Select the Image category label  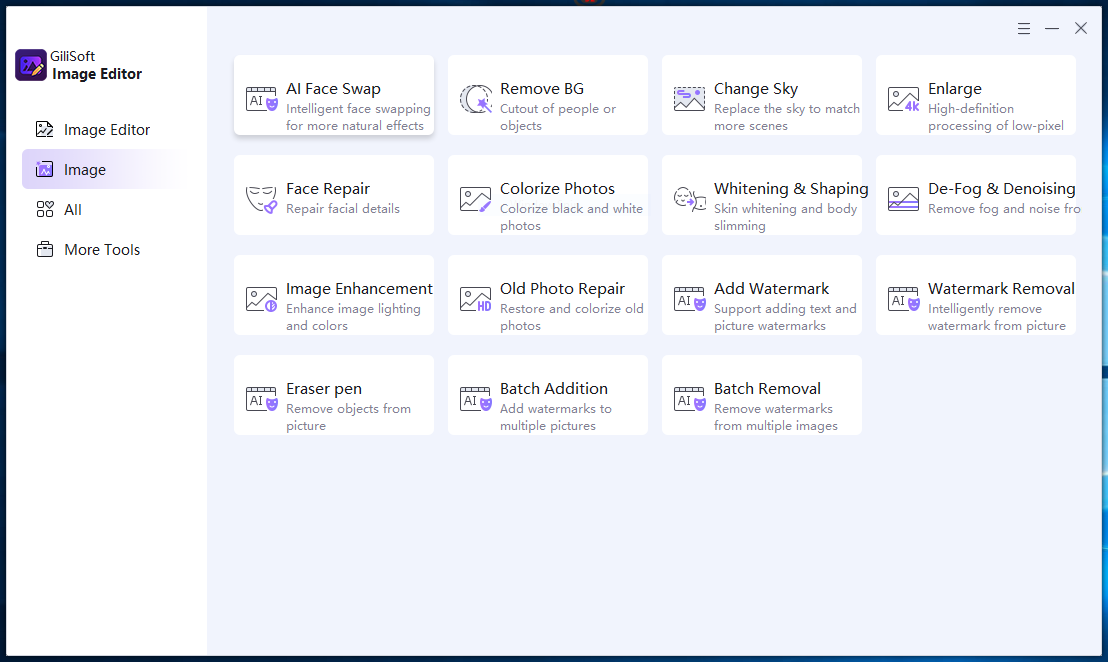tap(85, 170)
